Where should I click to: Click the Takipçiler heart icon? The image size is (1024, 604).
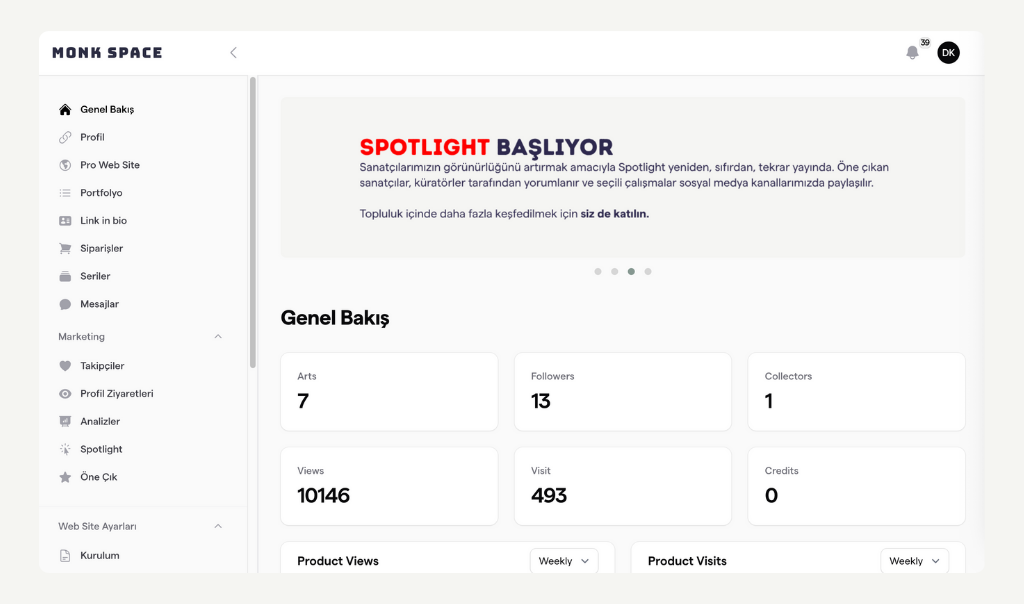point(65,366)
